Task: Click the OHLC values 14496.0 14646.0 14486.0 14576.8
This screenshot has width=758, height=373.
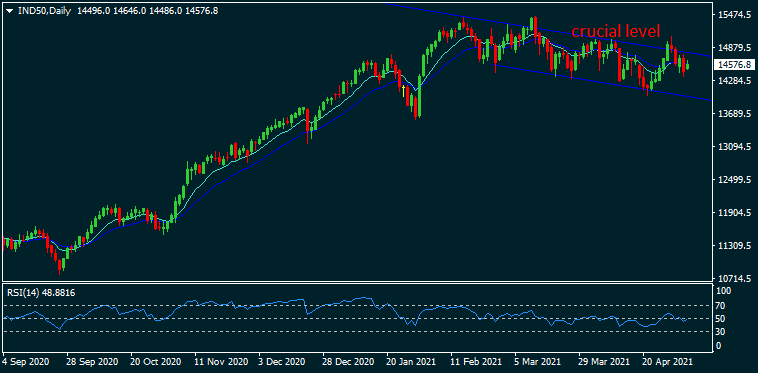Action: pyautogui.click(x=147, y=11)
